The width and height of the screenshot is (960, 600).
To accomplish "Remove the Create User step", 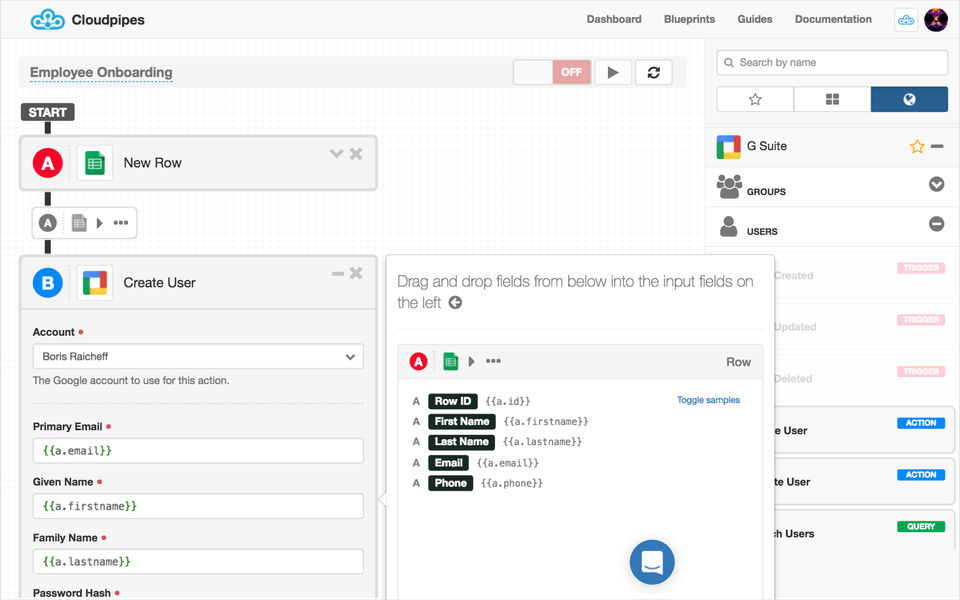I will pos(356,273).
